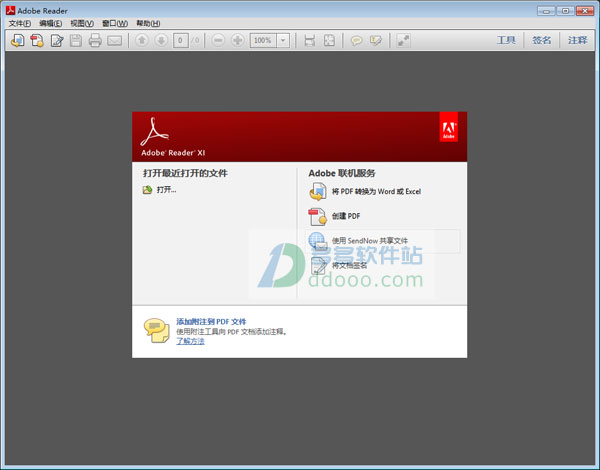Minimize the Adobe Reader window

[546, 11]
